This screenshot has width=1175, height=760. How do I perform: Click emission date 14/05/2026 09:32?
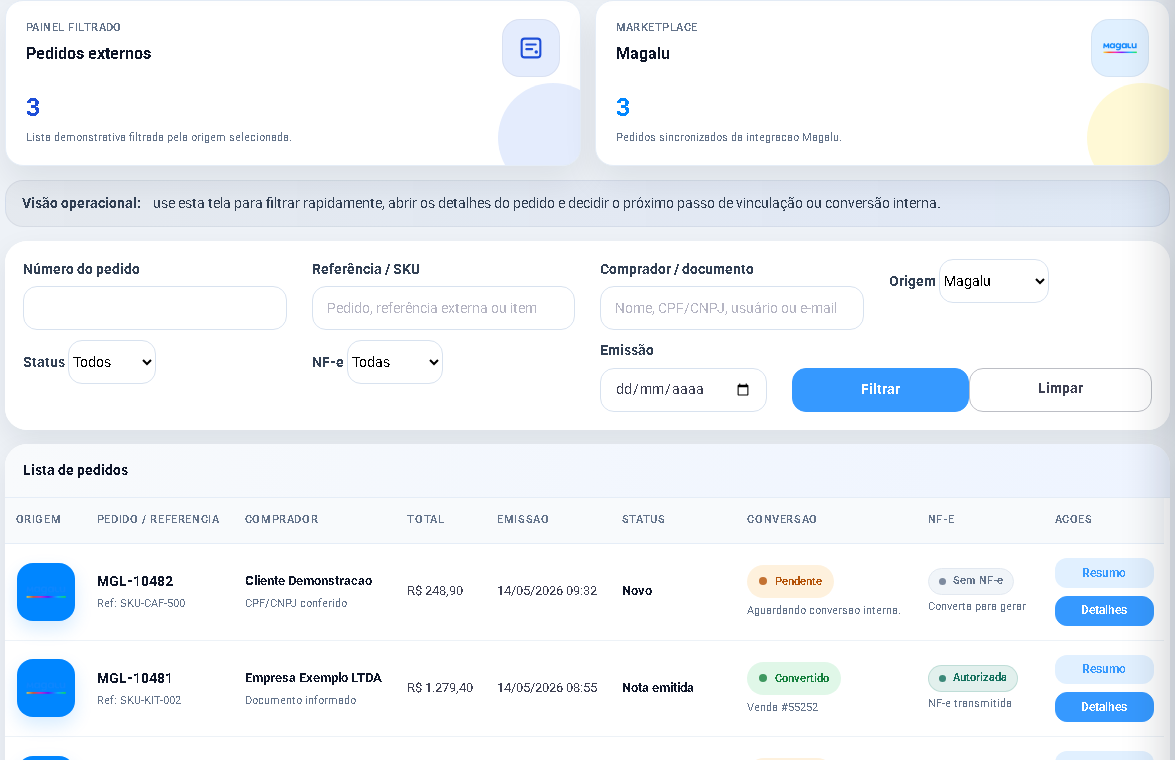(547, 591)
